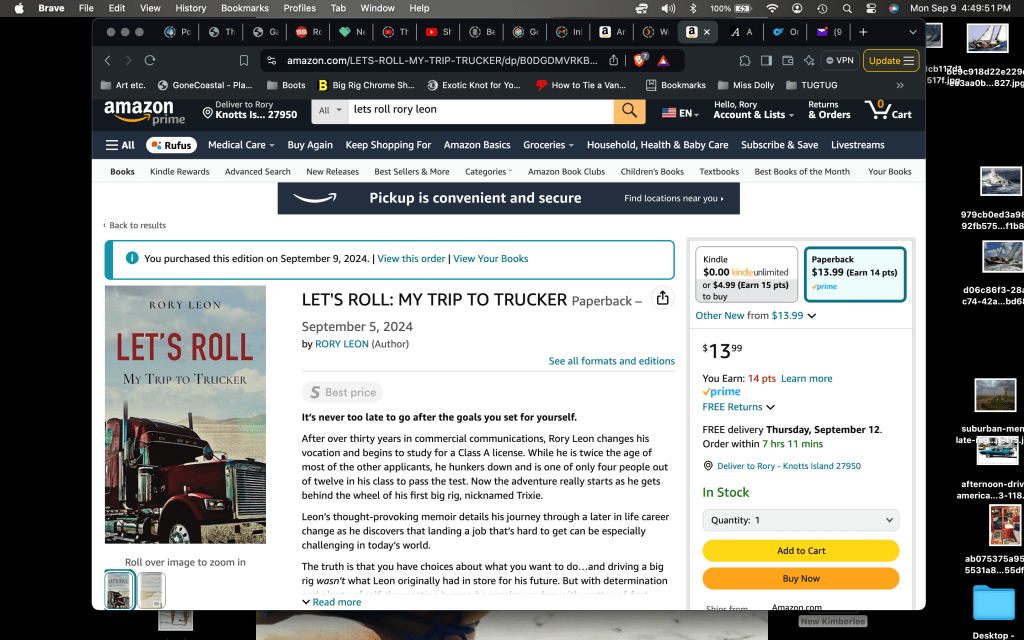Image resolution: width=1024 pixels, height=640 pixels.
Task: Open the All hamburger menu
Action: 120,145
